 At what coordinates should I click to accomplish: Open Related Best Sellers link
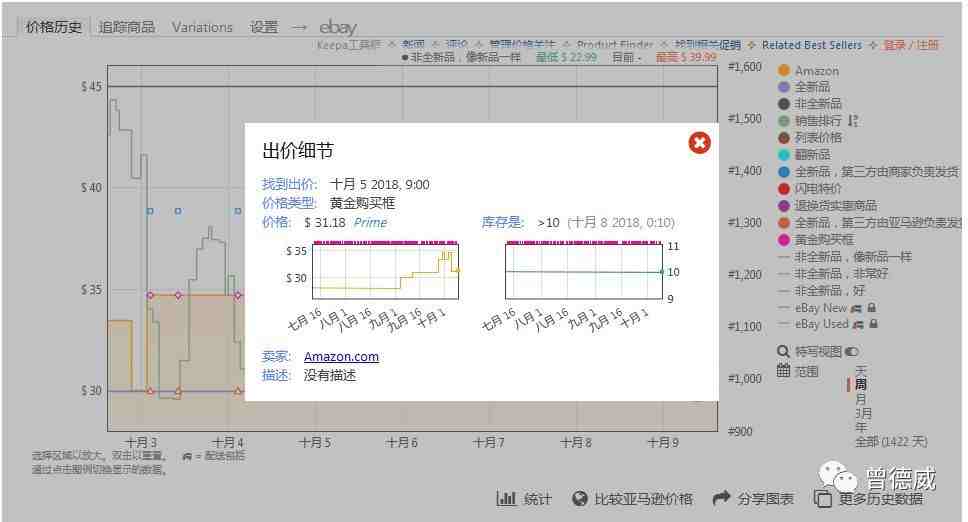812,45
